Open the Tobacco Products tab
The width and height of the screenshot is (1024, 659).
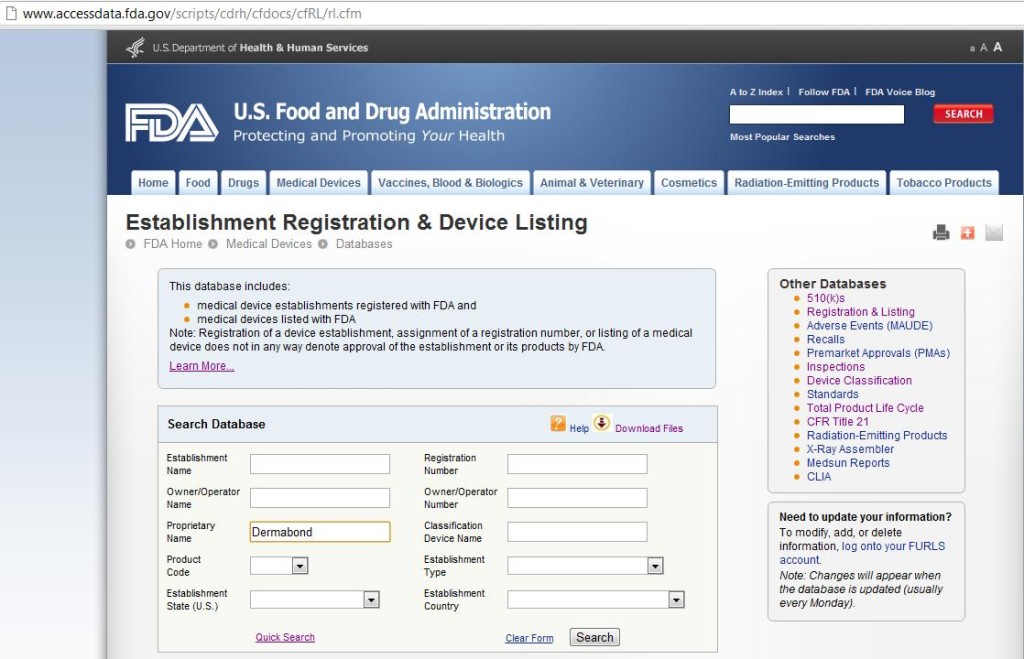[x=944, y=182]
